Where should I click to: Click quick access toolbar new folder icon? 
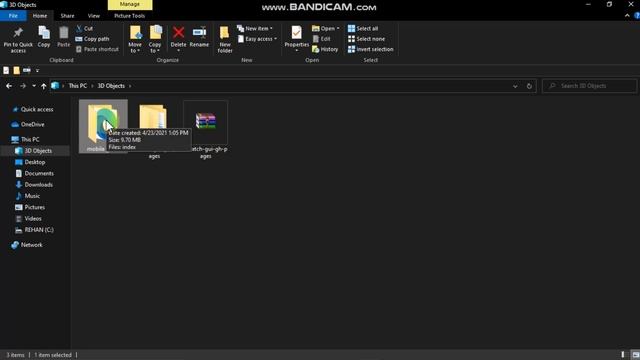[x=16, y=70]
